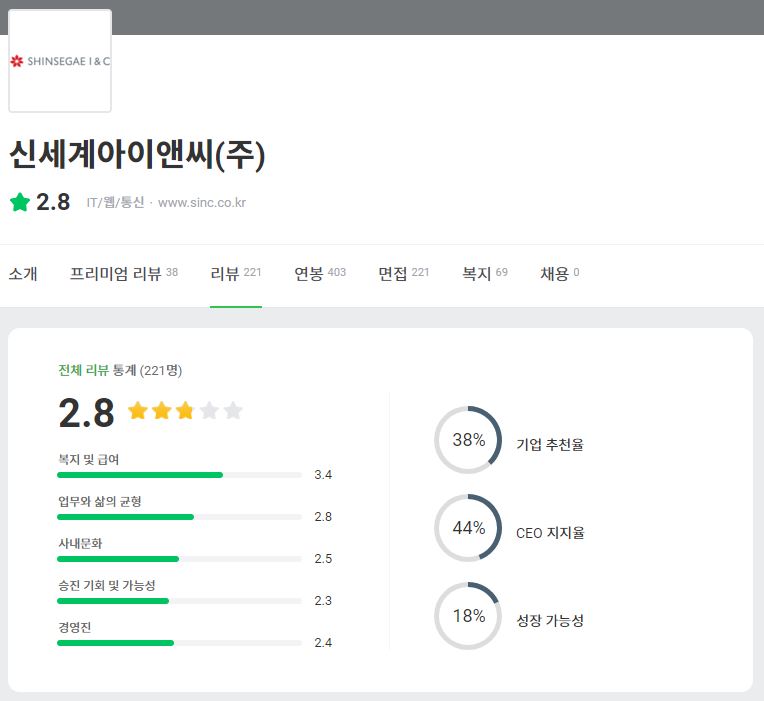
Task: Switch to the 소개 tab
Action: click(23, 273)
